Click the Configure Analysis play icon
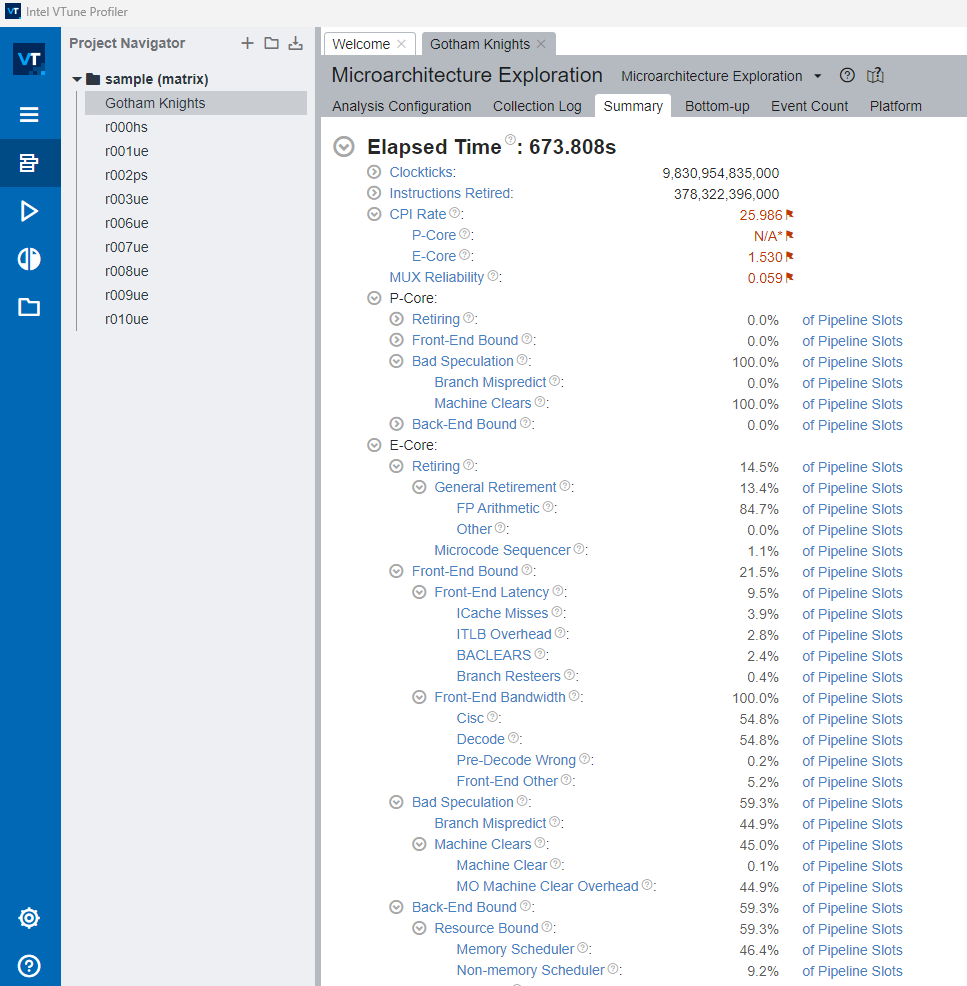 tap(29, 211)
